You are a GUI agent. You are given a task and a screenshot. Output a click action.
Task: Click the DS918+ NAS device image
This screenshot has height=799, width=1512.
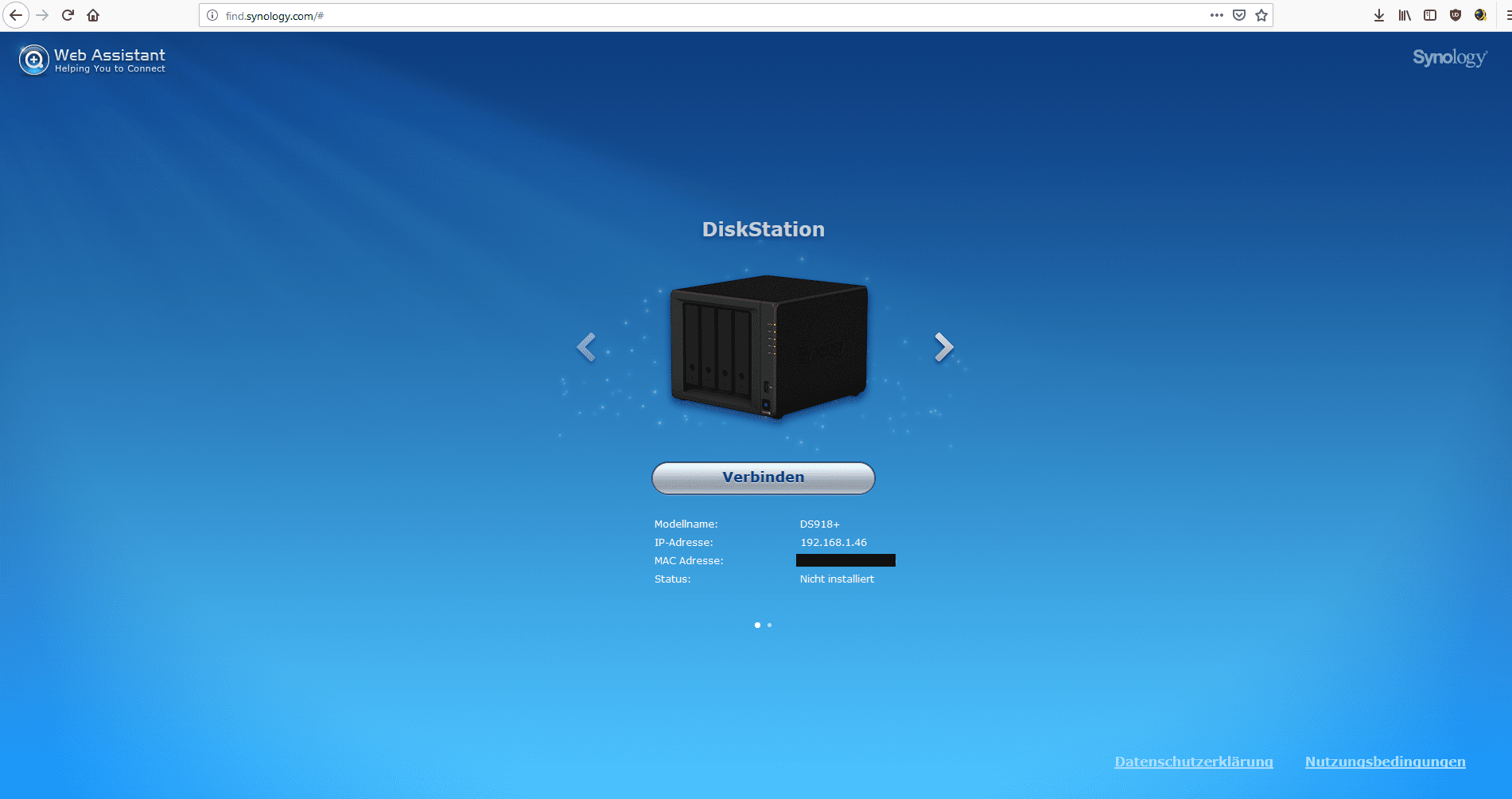pos(768,347)
